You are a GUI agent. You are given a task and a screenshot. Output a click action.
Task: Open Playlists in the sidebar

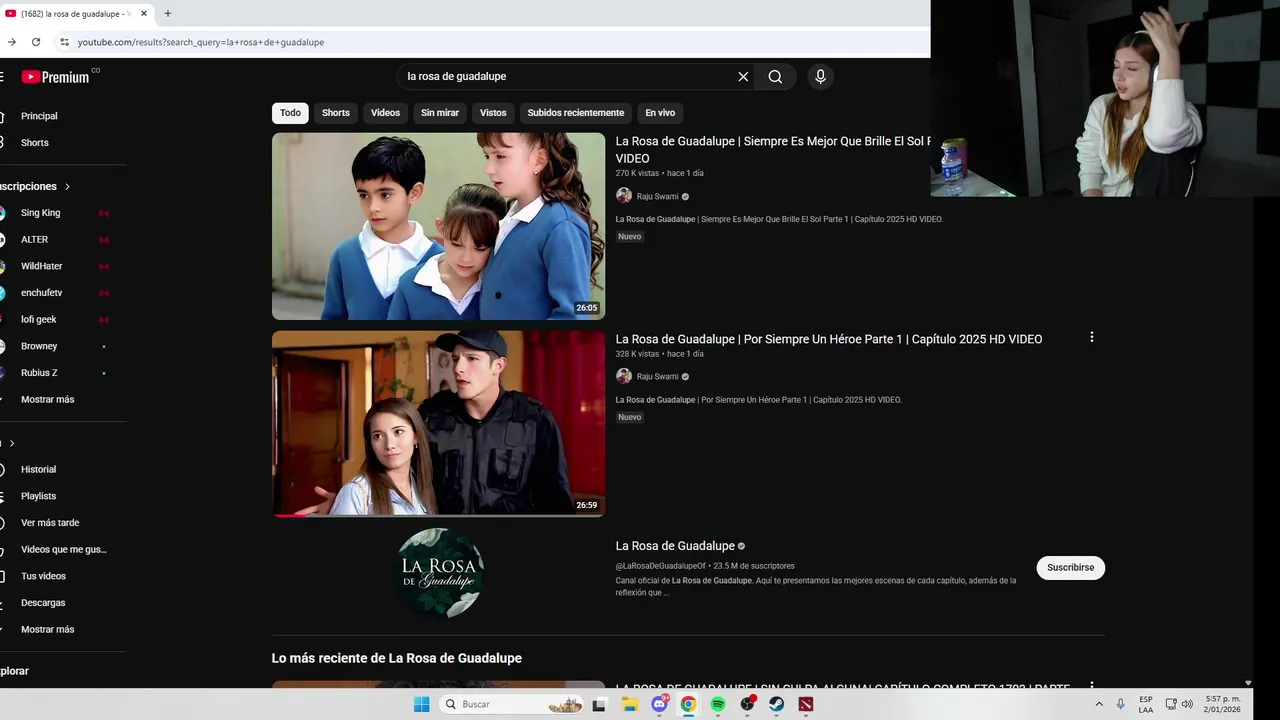pos(38,496)
